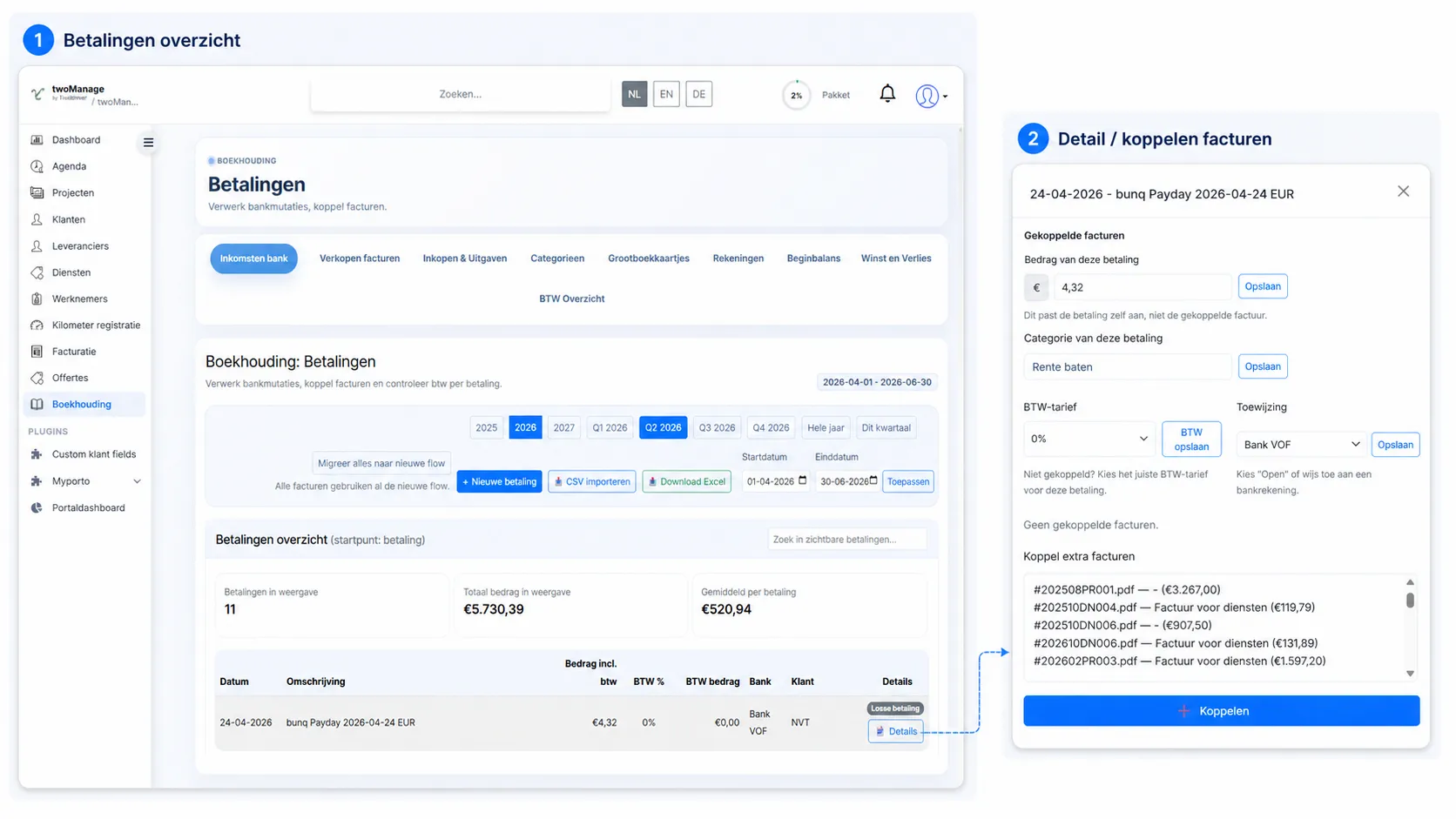Viewport: 1456px width, 819px height.
Task: Click the Agenda clock icon in sidebar
Action: click(x=37, y=166)
